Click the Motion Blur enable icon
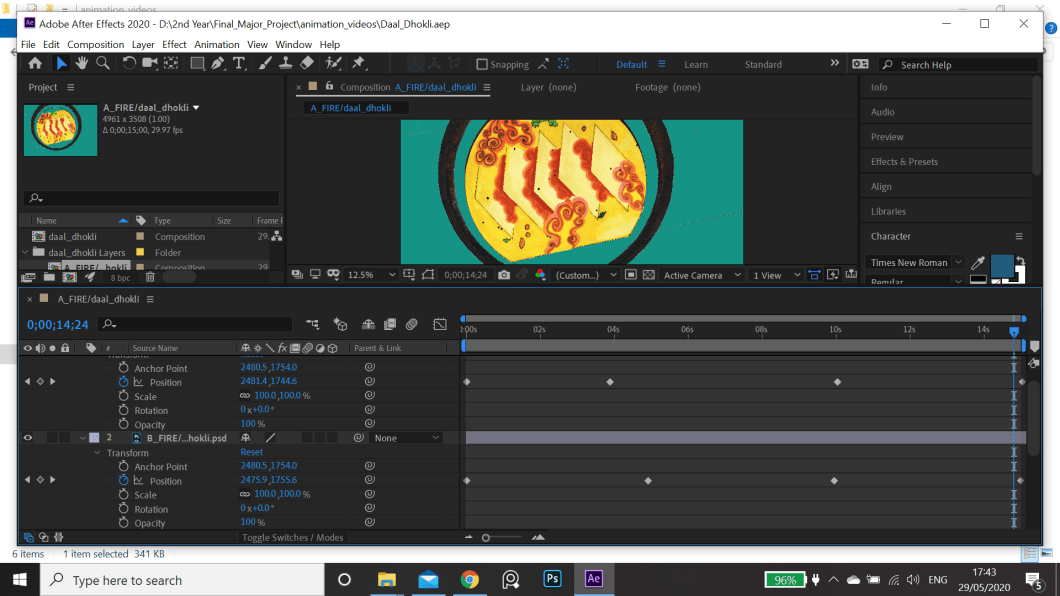 tap(412, 324)
